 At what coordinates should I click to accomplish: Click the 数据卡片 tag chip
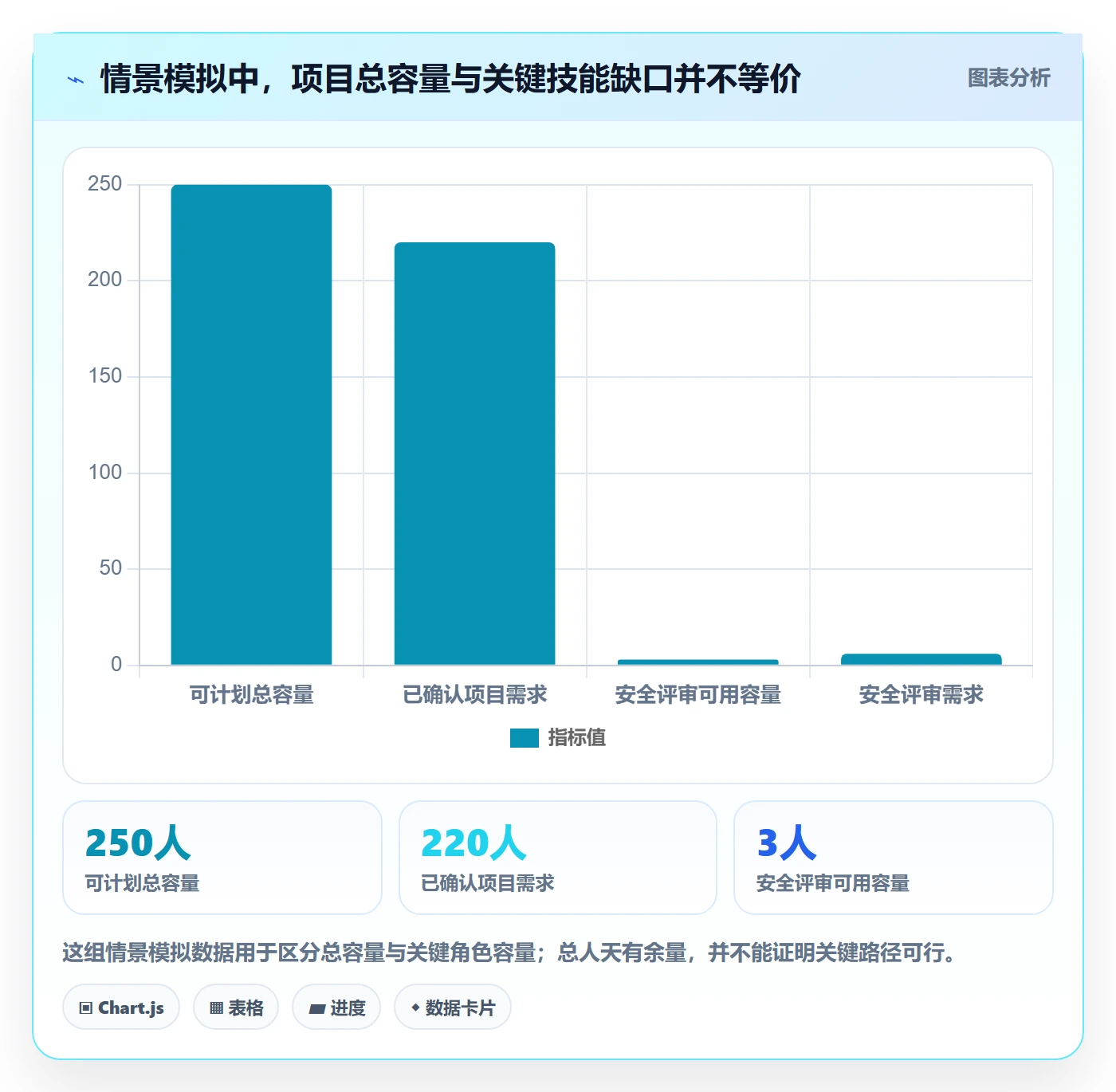coord(453,1008)
